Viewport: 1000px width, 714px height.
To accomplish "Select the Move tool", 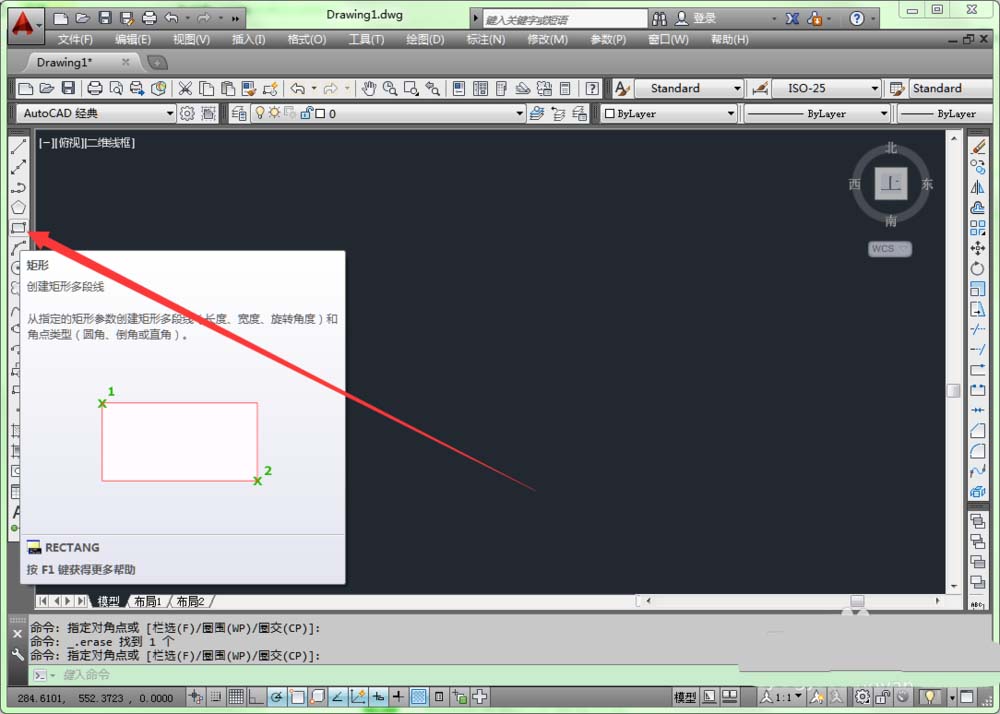I will pyautogui.click(x=978, y=248).
